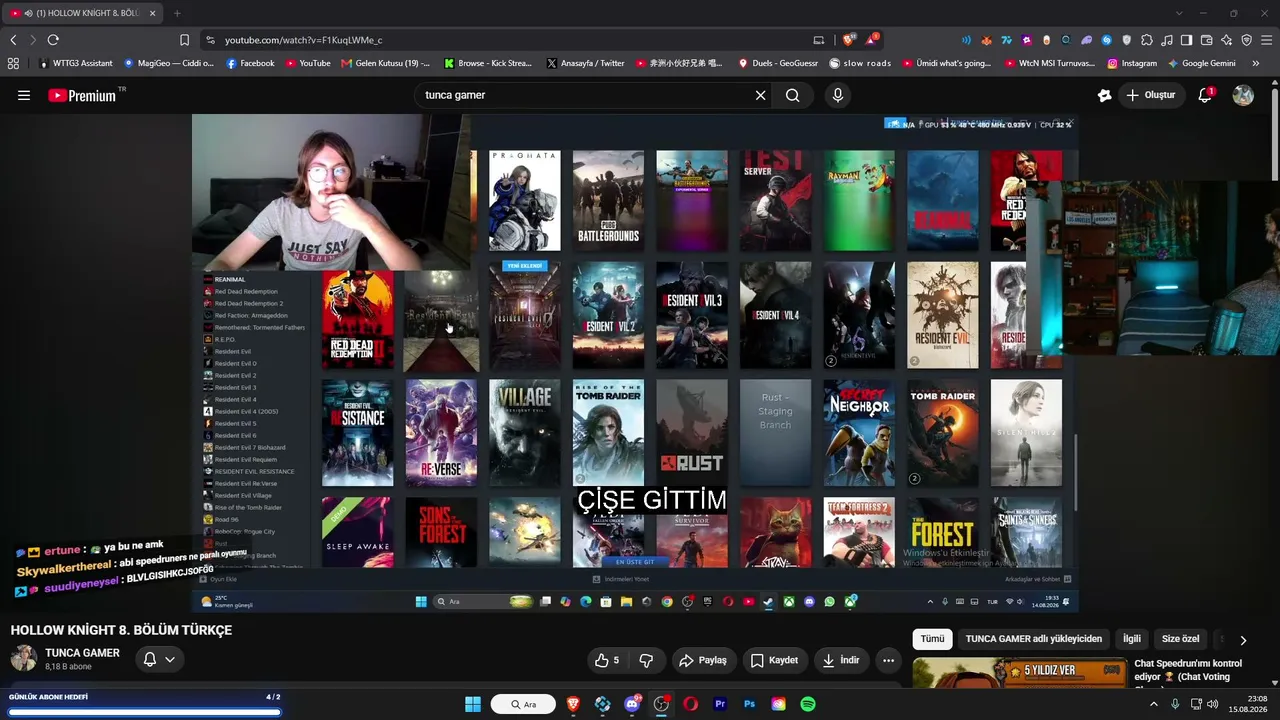Clear the search box with the X
Screen dimensions: 1280x720
760,95
